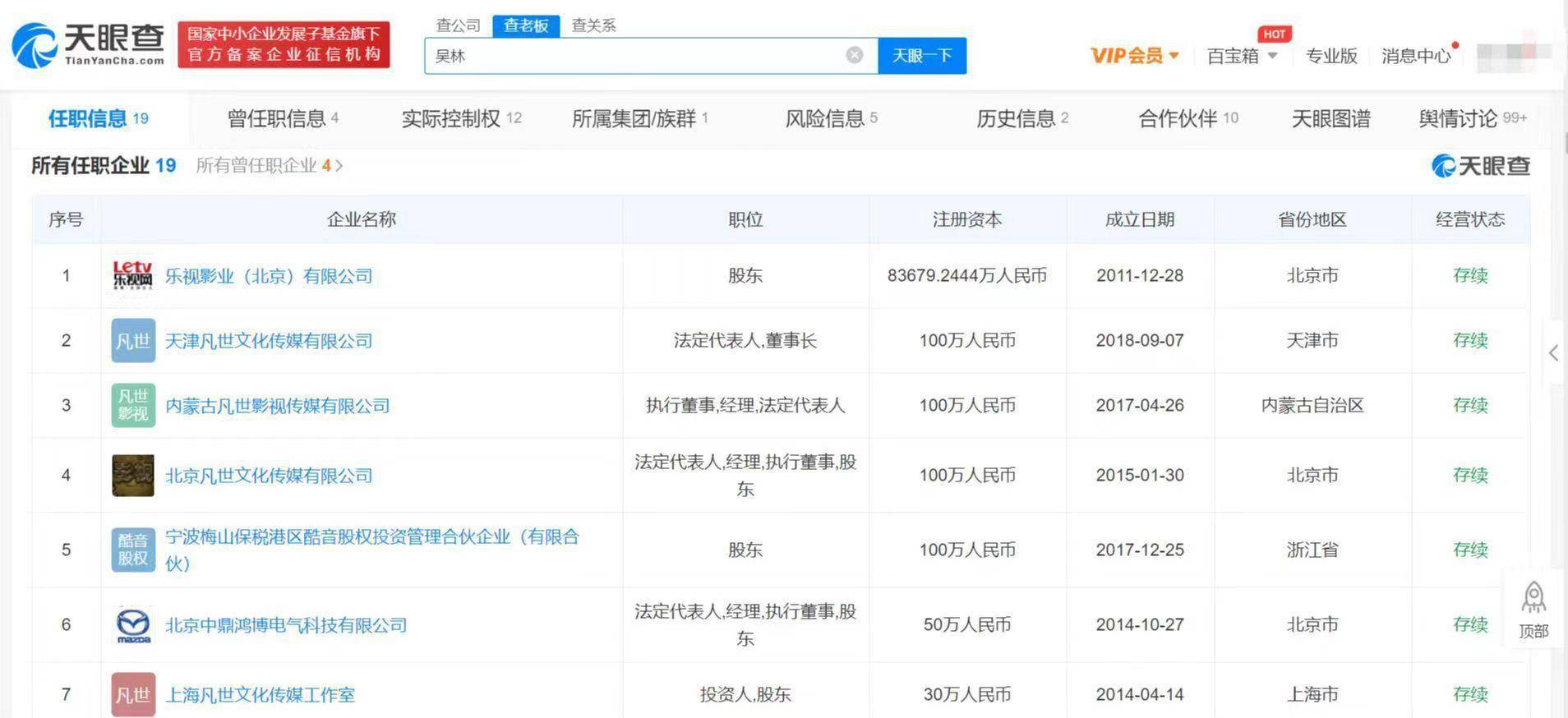Image resolution: width=1568 pixels, height=718 pixels.
Task: Click the 2014-04-14 date cell
Action: click(1140, 695)
